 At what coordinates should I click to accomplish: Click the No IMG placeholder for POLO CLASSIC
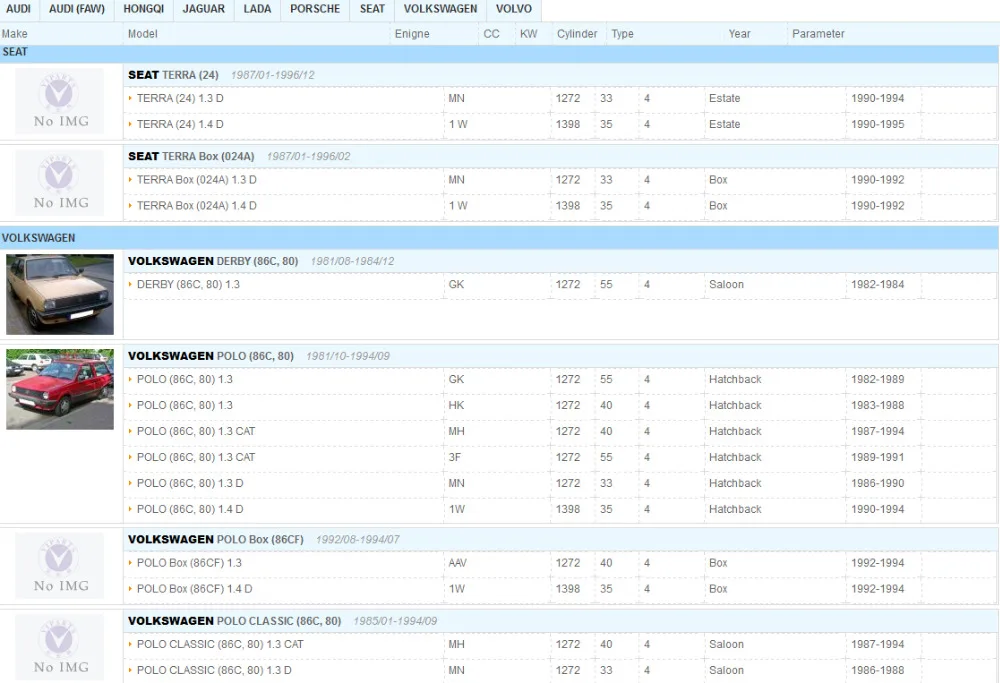pyautogui.click(x=59, y=647)
